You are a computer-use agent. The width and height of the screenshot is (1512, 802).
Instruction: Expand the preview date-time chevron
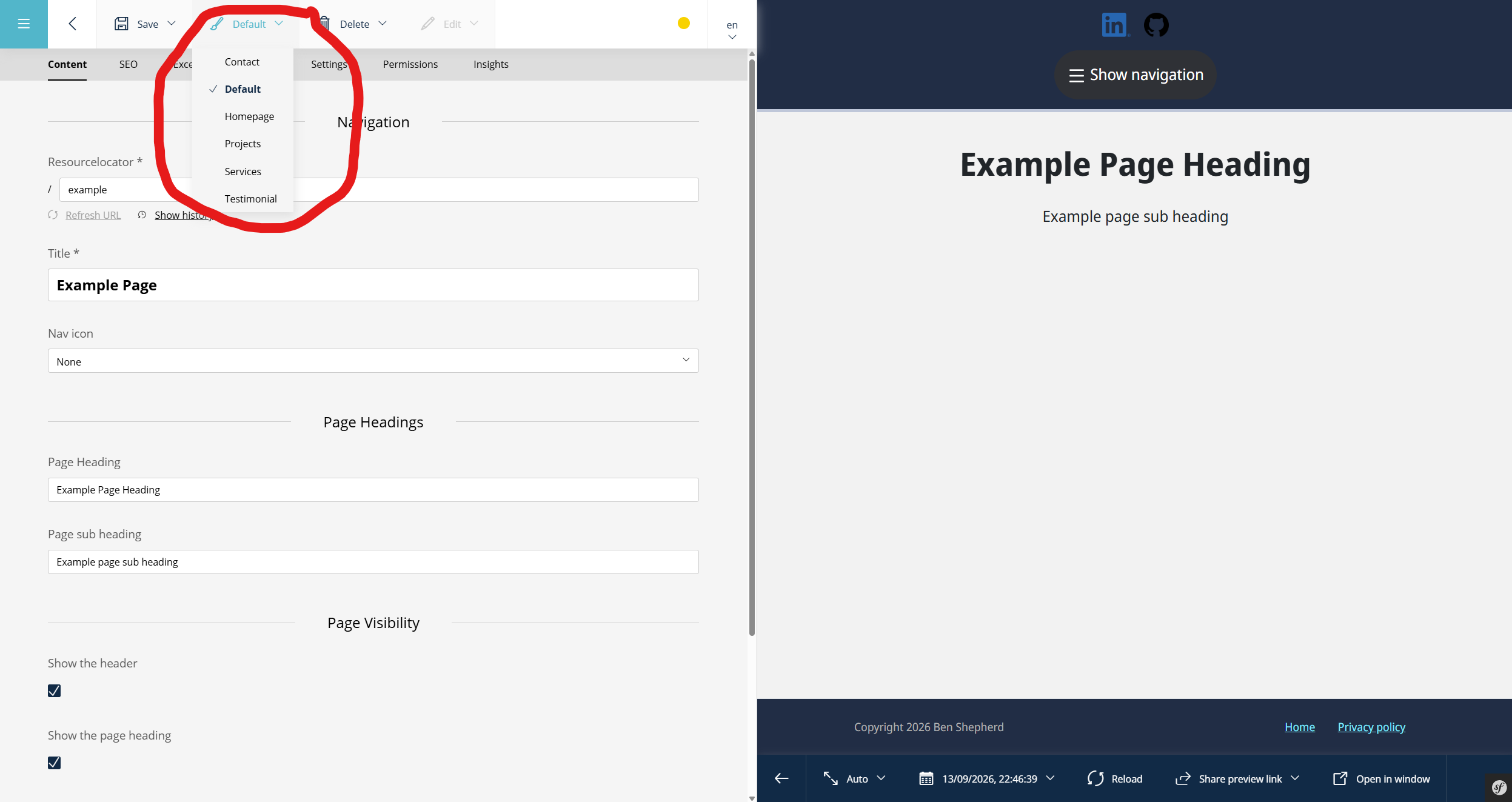point(1051,778)
